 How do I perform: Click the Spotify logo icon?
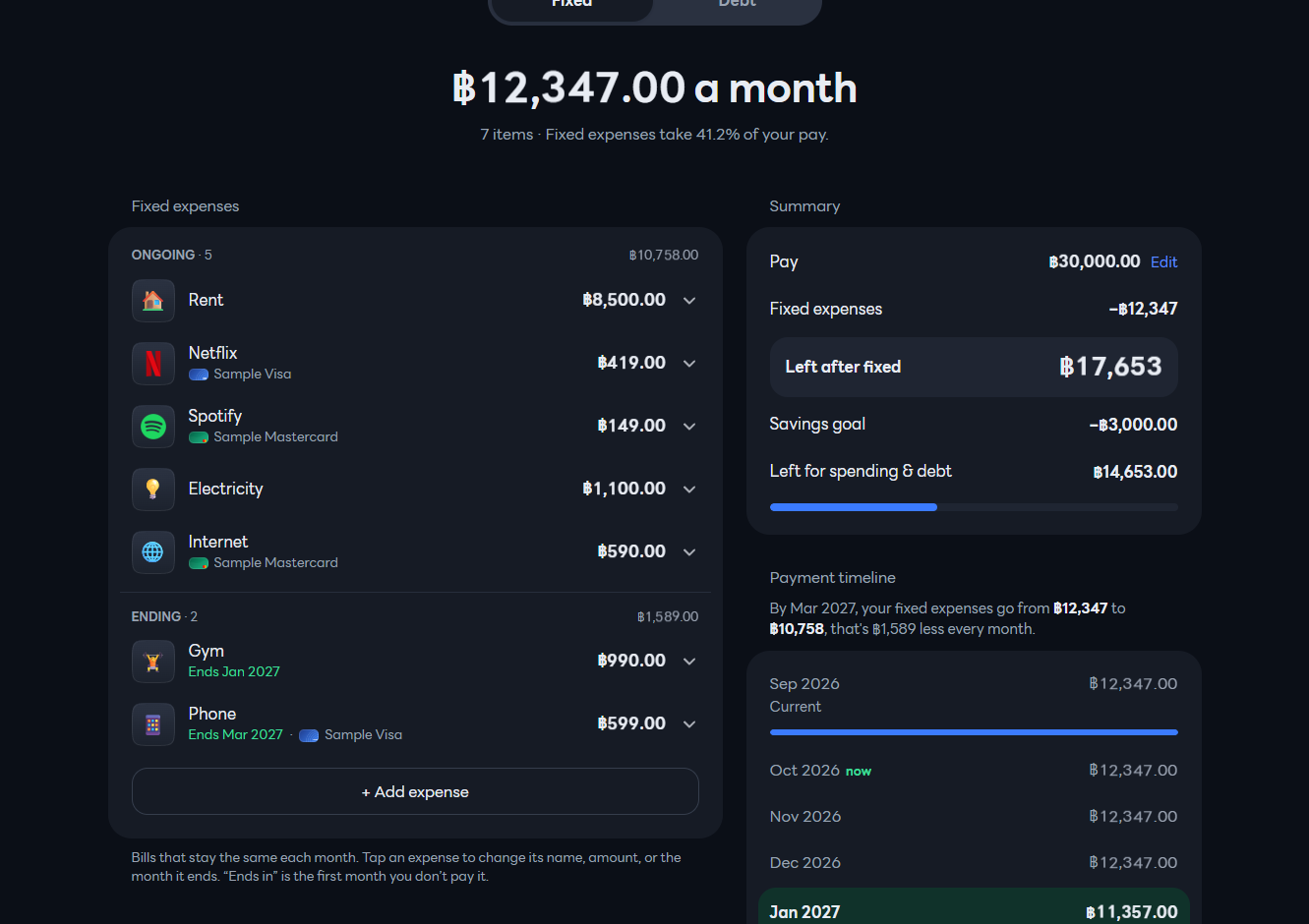[x=153, y=427]
